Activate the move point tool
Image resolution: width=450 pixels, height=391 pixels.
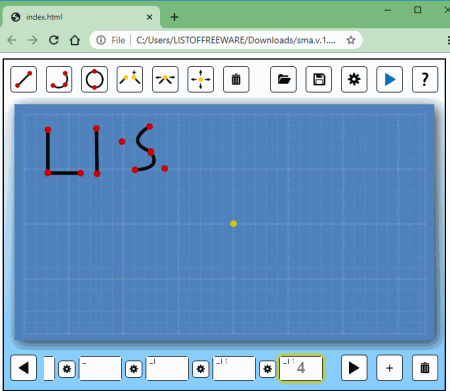pos(201,79)
